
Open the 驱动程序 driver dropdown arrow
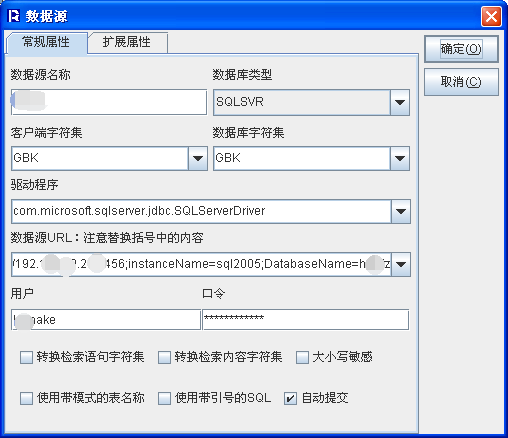(401, 211)
